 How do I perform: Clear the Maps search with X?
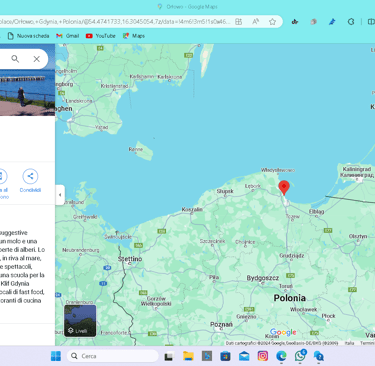click(x=37, y=59)
